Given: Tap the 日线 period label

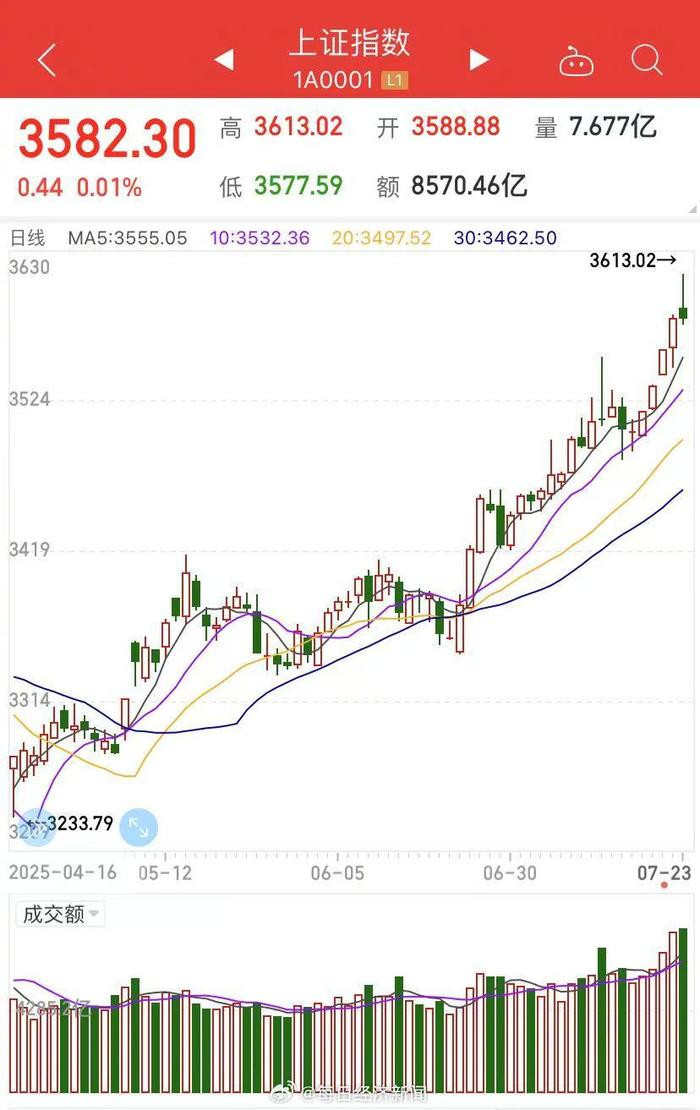Looking at the screenshot, I should click(28, 238).
